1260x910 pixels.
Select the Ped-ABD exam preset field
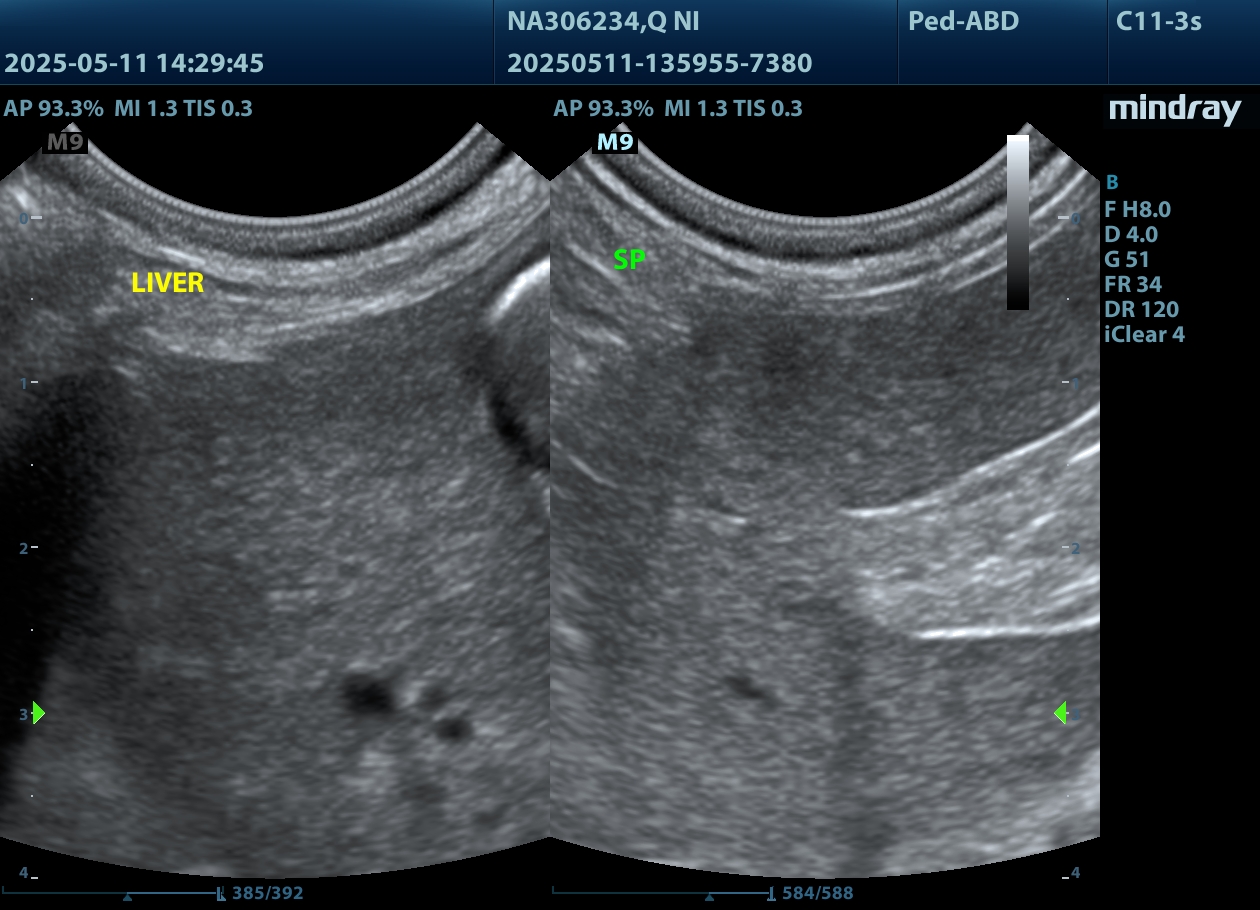pyautogui.click(x=963, y=21)
